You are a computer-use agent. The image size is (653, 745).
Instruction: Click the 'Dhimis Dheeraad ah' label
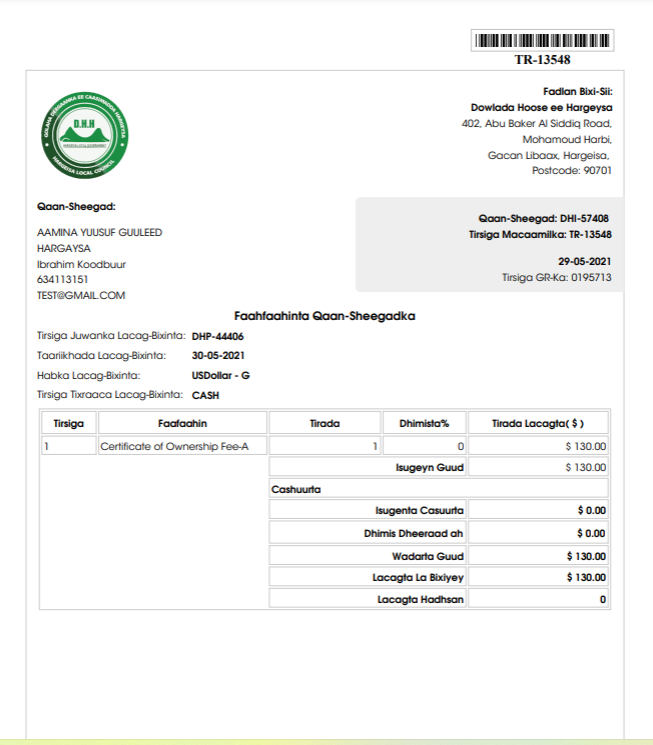413,533
